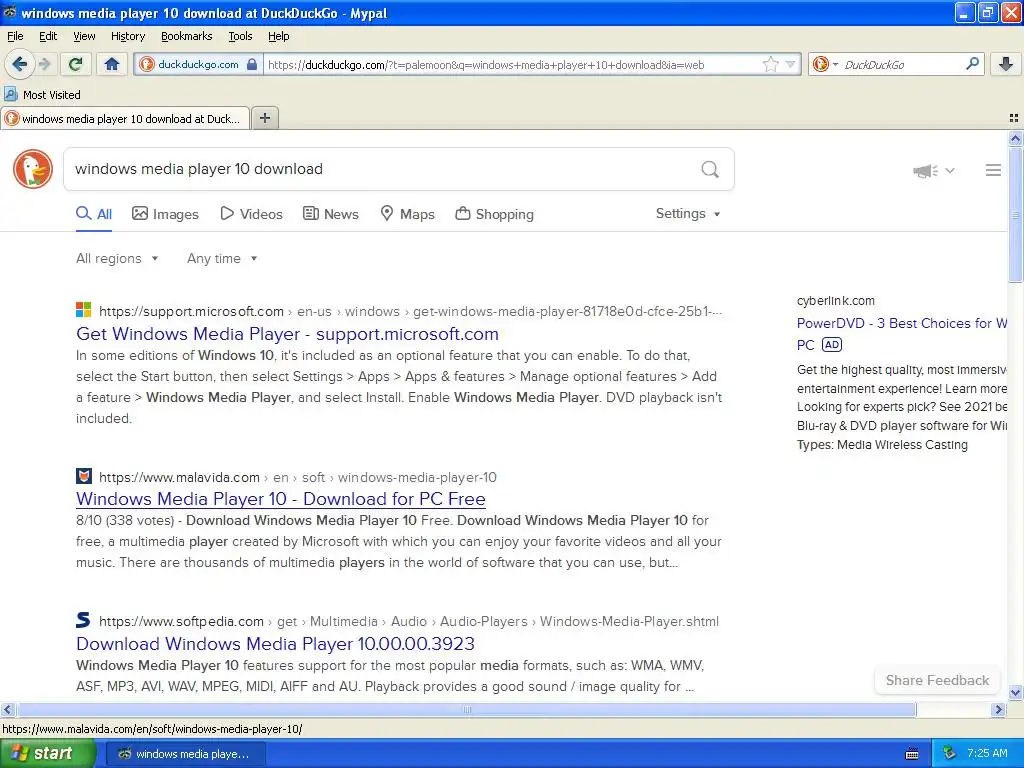Click the Mypal taskbar window button
This screenshot has width=1024, height=768.
[185, 754]
